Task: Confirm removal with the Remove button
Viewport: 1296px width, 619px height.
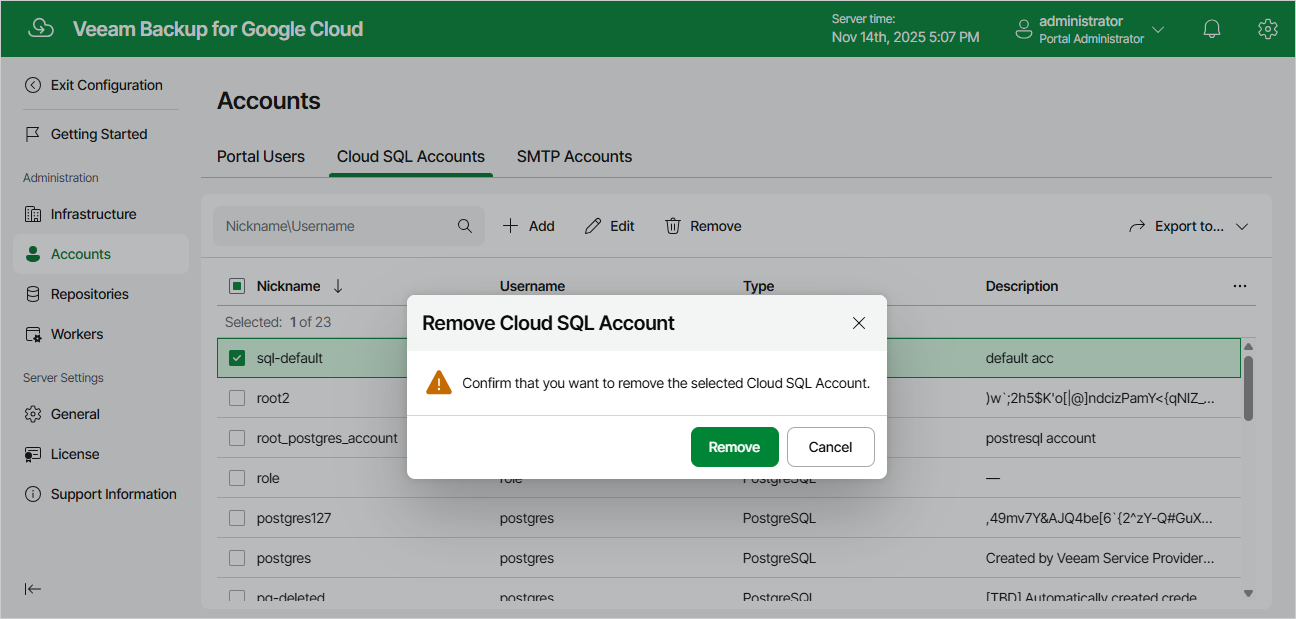Action: click(x=734, y=447)
